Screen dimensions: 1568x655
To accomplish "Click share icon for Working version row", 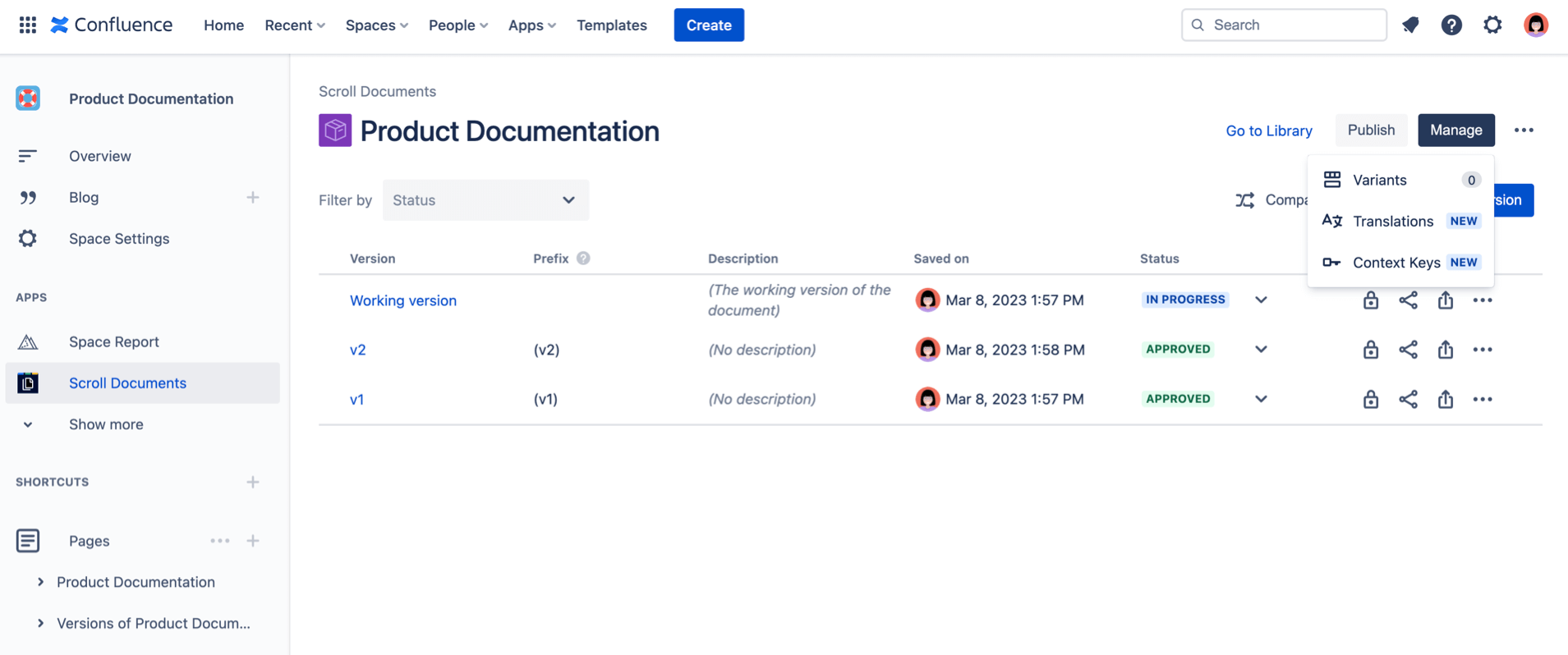I will click(1408, 300).
